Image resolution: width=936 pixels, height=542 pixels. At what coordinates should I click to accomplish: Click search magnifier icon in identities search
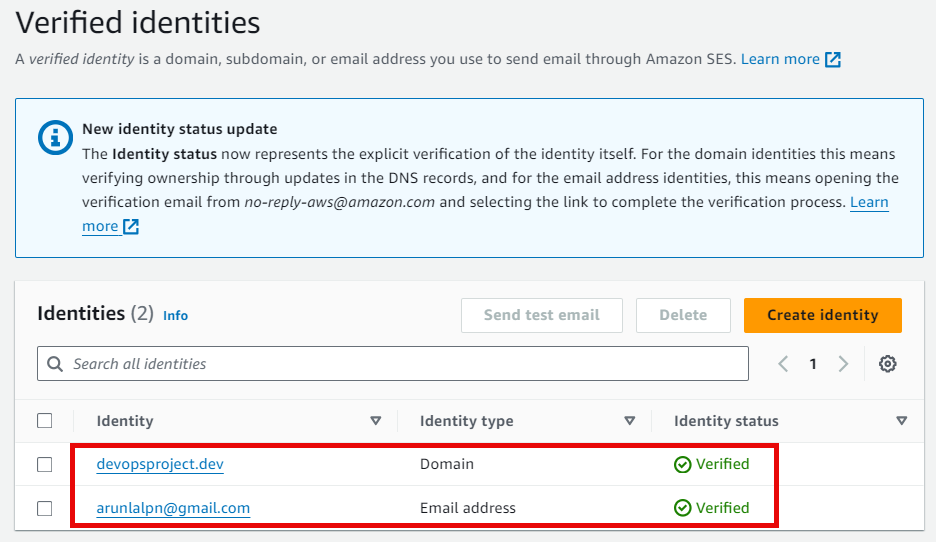[x=55, y=364]
